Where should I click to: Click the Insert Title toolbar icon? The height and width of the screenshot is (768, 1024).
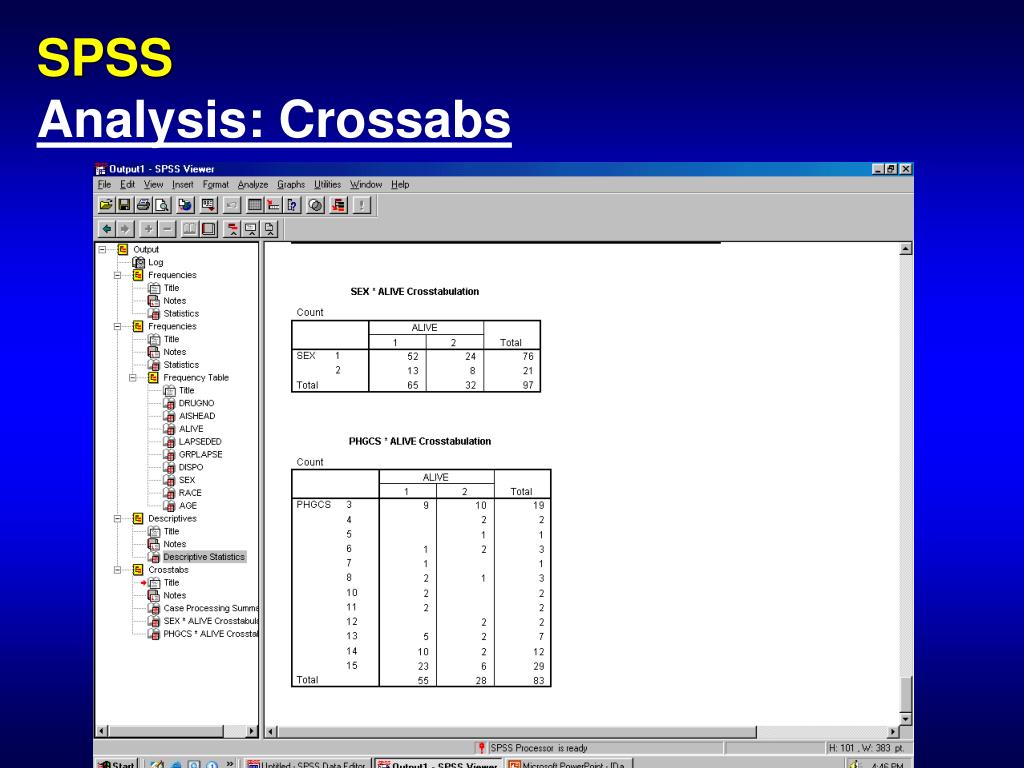251,229
